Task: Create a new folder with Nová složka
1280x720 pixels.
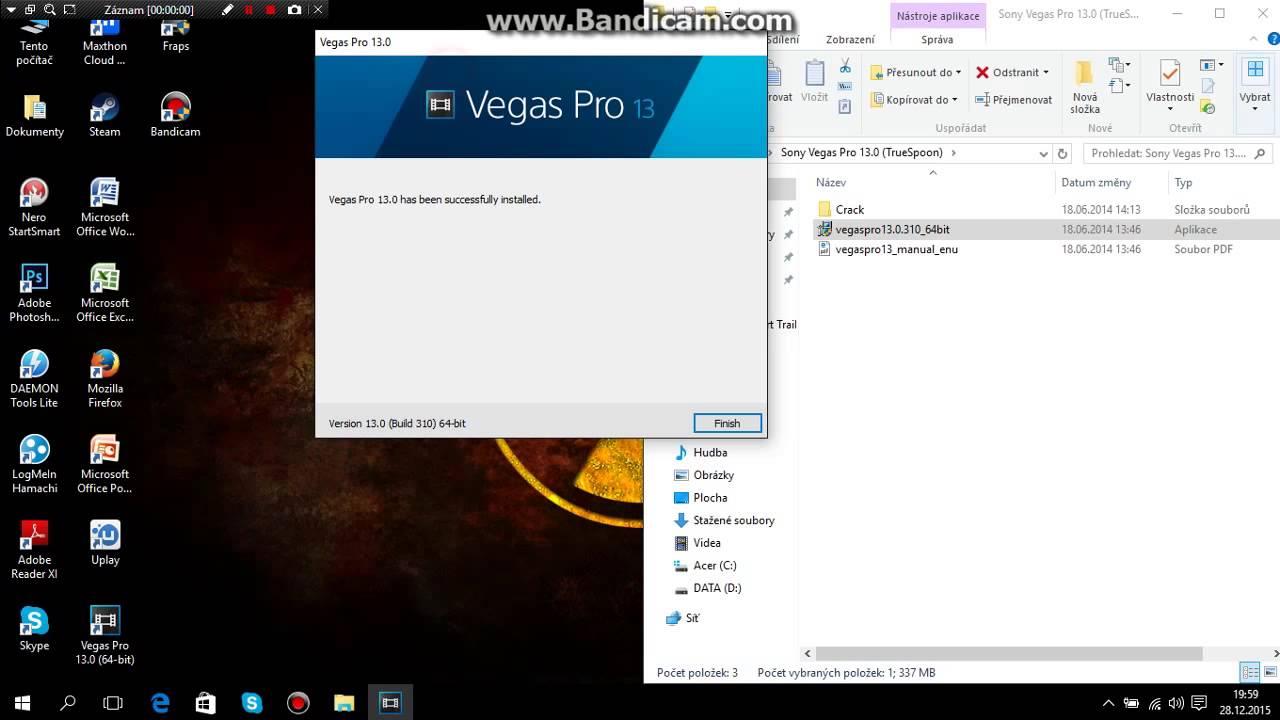Action: click(x=1085, y=87)
